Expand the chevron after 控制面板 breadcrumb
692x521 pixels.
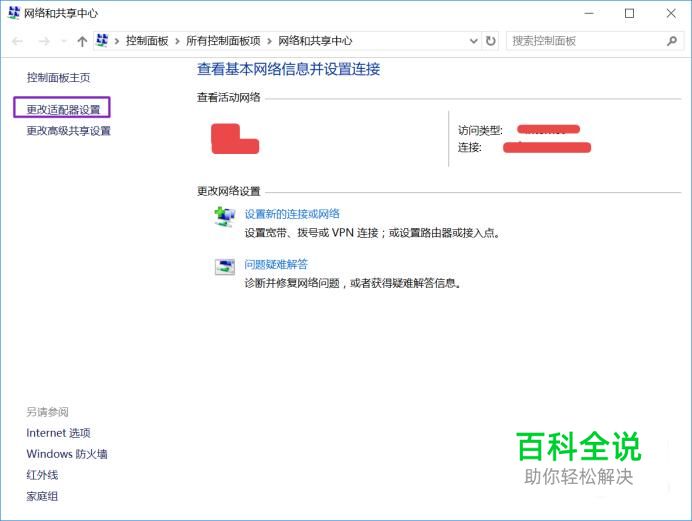(177, 41)
